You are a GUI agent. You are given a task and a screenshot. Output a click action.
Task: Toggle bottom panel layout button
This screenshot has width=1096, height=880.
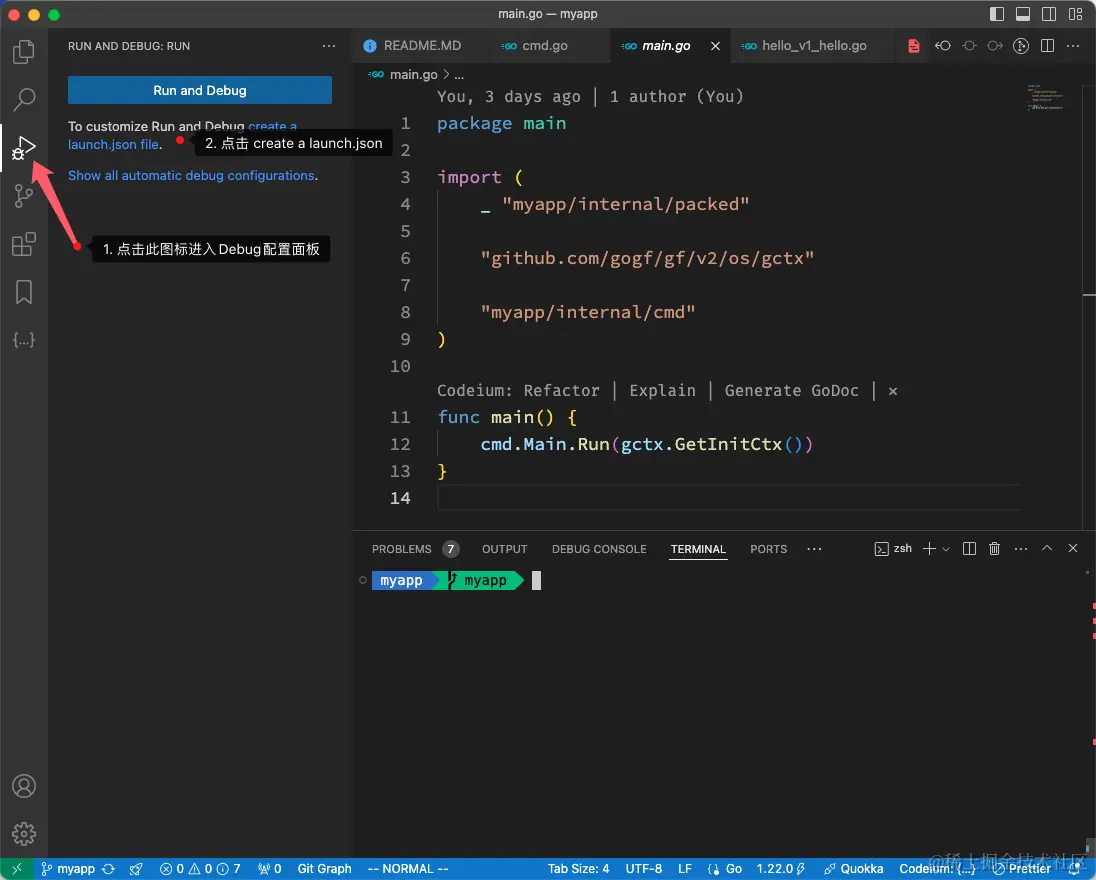click(1023, 14)
